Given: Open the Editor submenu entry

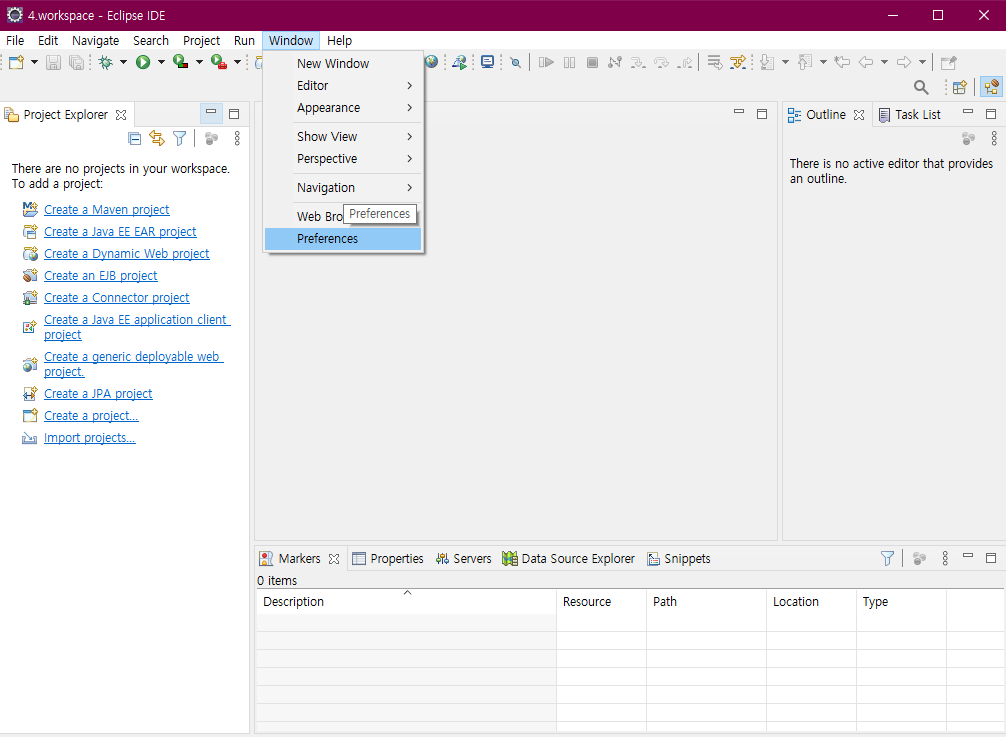Looking at the screenshot, I should click(343, 85).
